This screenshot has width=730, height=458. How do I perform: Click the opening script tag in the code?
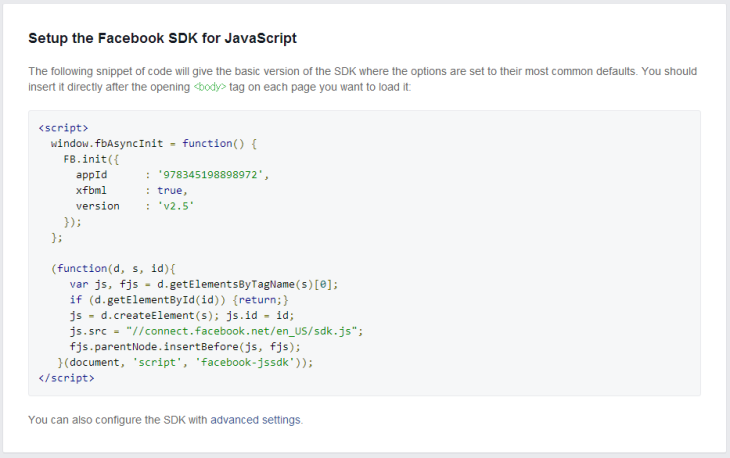(x=63, y=128)
